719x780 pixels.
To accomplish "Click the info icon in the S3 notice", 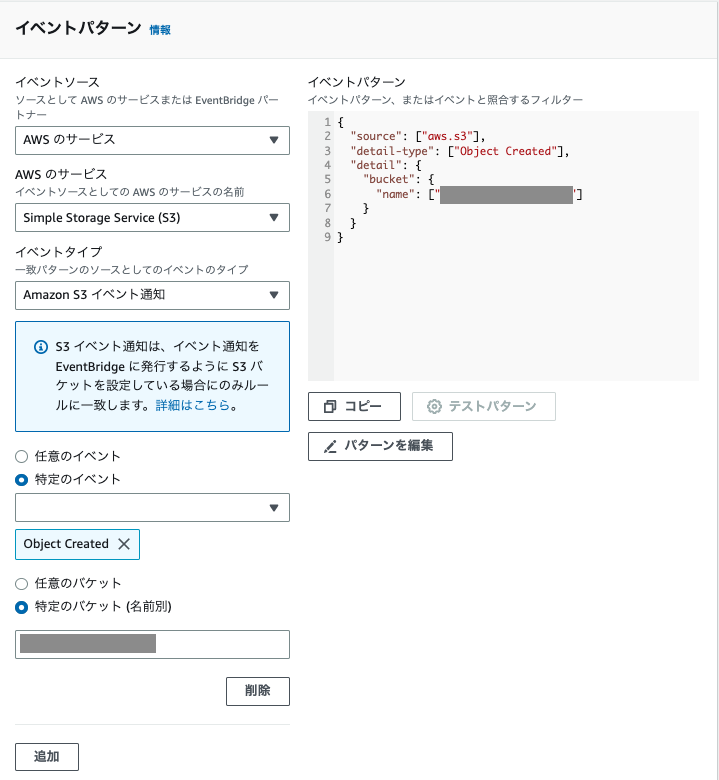I will coord(41,347).
